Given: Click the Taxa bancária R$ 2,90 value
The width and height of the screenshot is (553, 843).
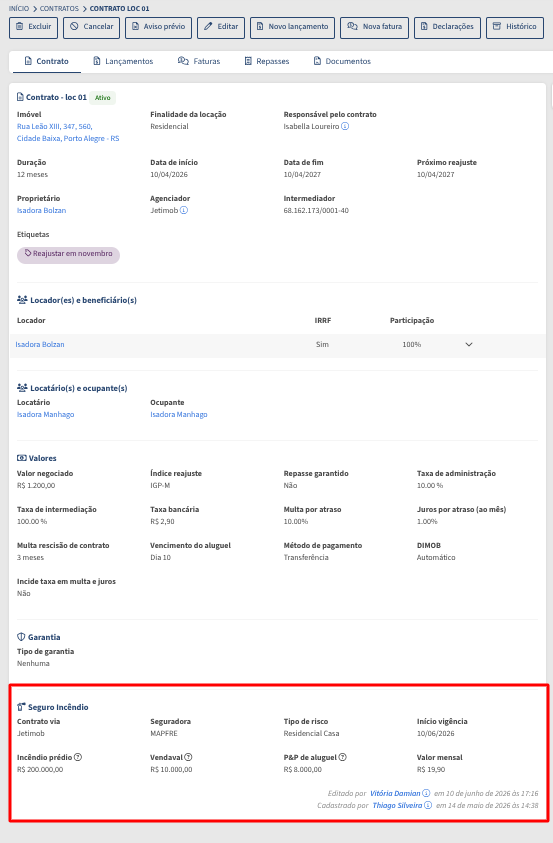Looking at the screenshot, I should (162, 521).
